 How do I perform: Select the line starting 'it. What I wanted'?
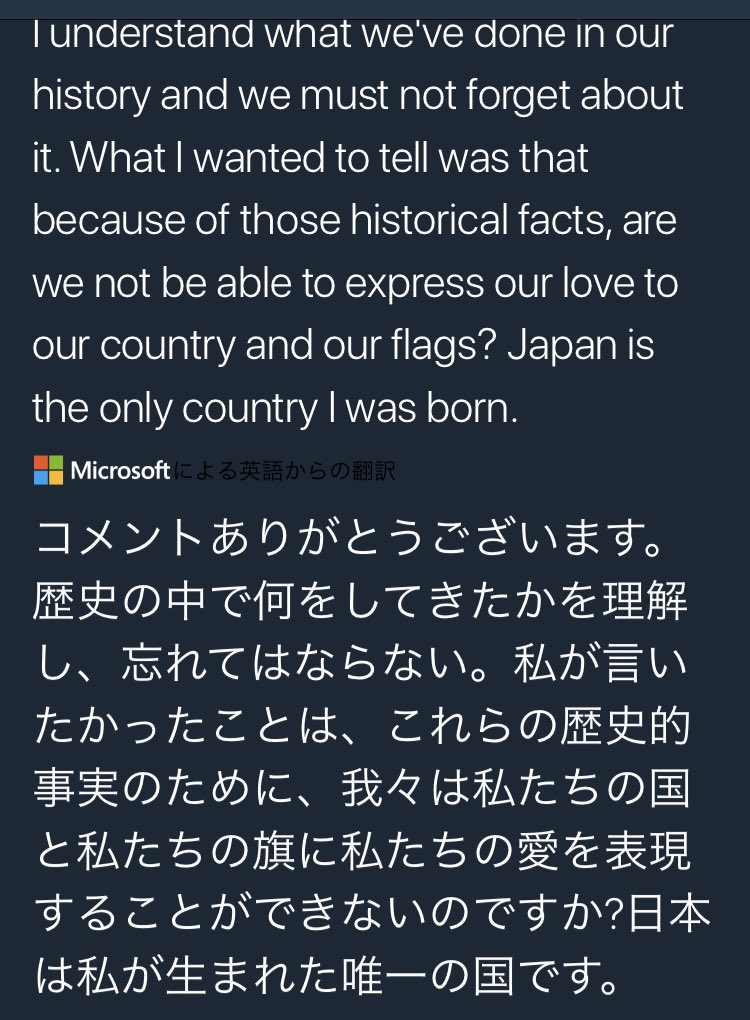coord(311,159)
